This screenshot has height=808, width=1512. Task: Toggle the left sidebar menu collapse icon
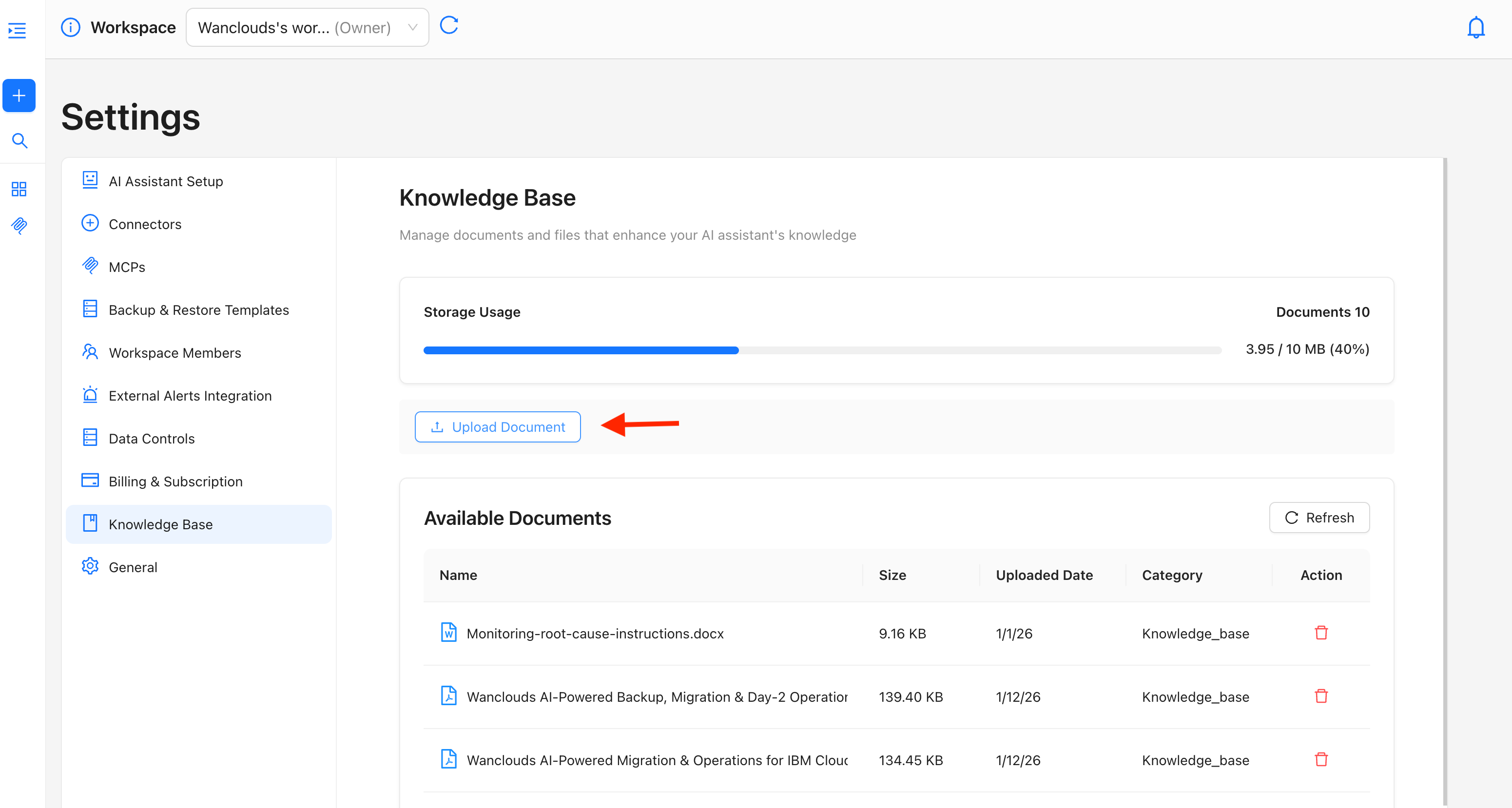[17, 31]
